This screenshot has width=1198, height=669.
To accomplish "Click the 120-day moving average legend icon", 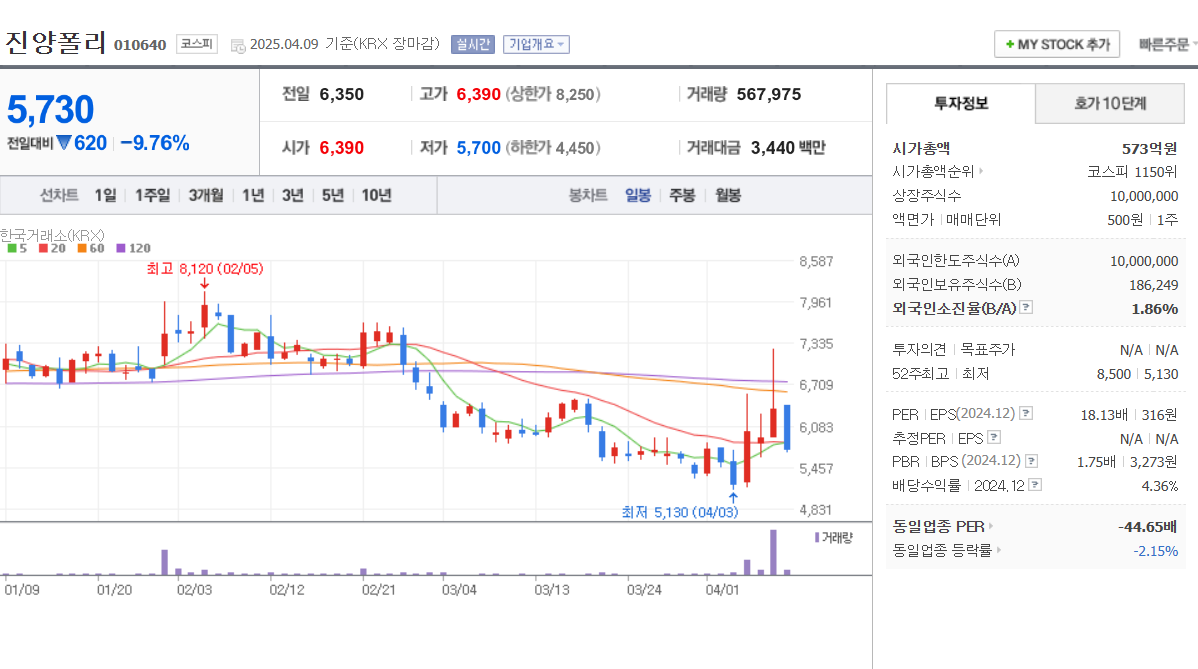I will point(120,246).
